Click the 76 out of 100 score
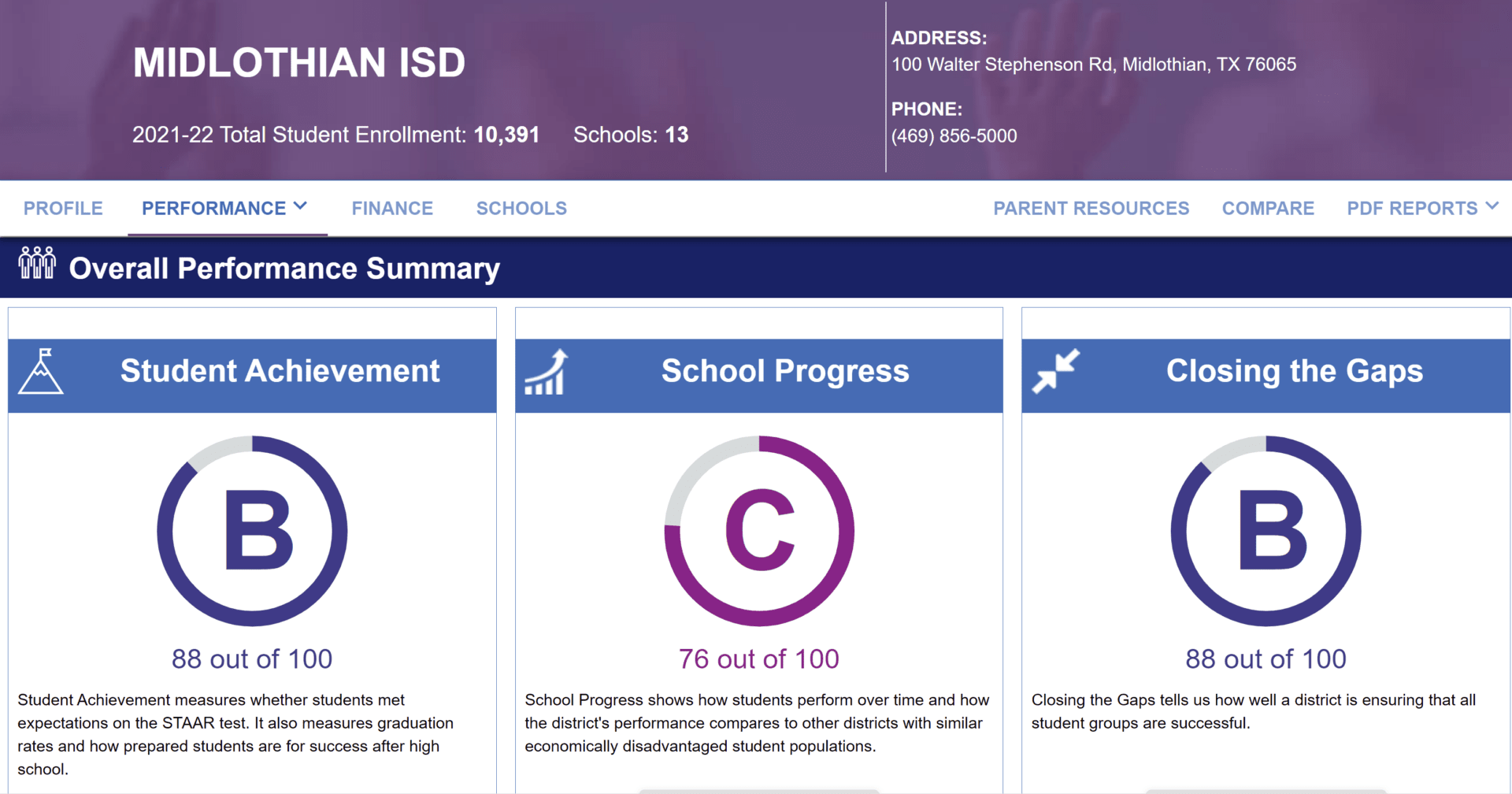This screenshot has height=794, width=1512. 759,659
